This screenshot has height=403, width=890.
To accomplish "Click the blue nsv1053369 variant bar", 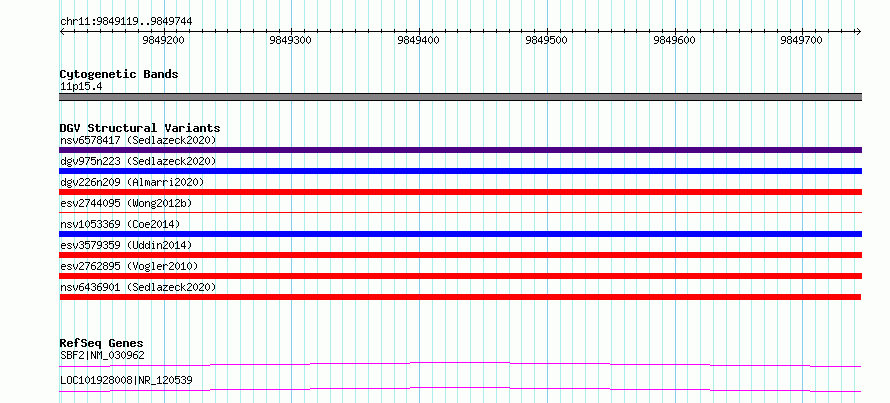I will pyautogui.click(x=460, y=234).
